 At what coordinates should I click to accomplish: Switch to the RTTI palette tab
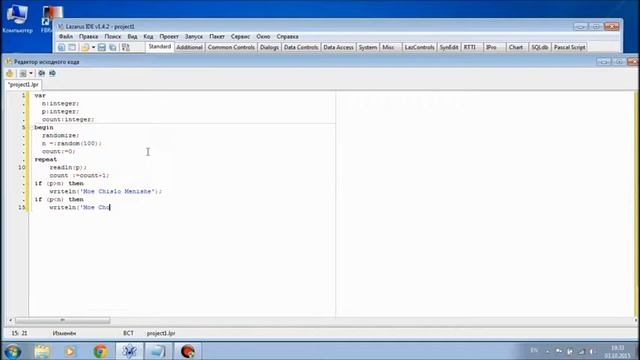470,47
